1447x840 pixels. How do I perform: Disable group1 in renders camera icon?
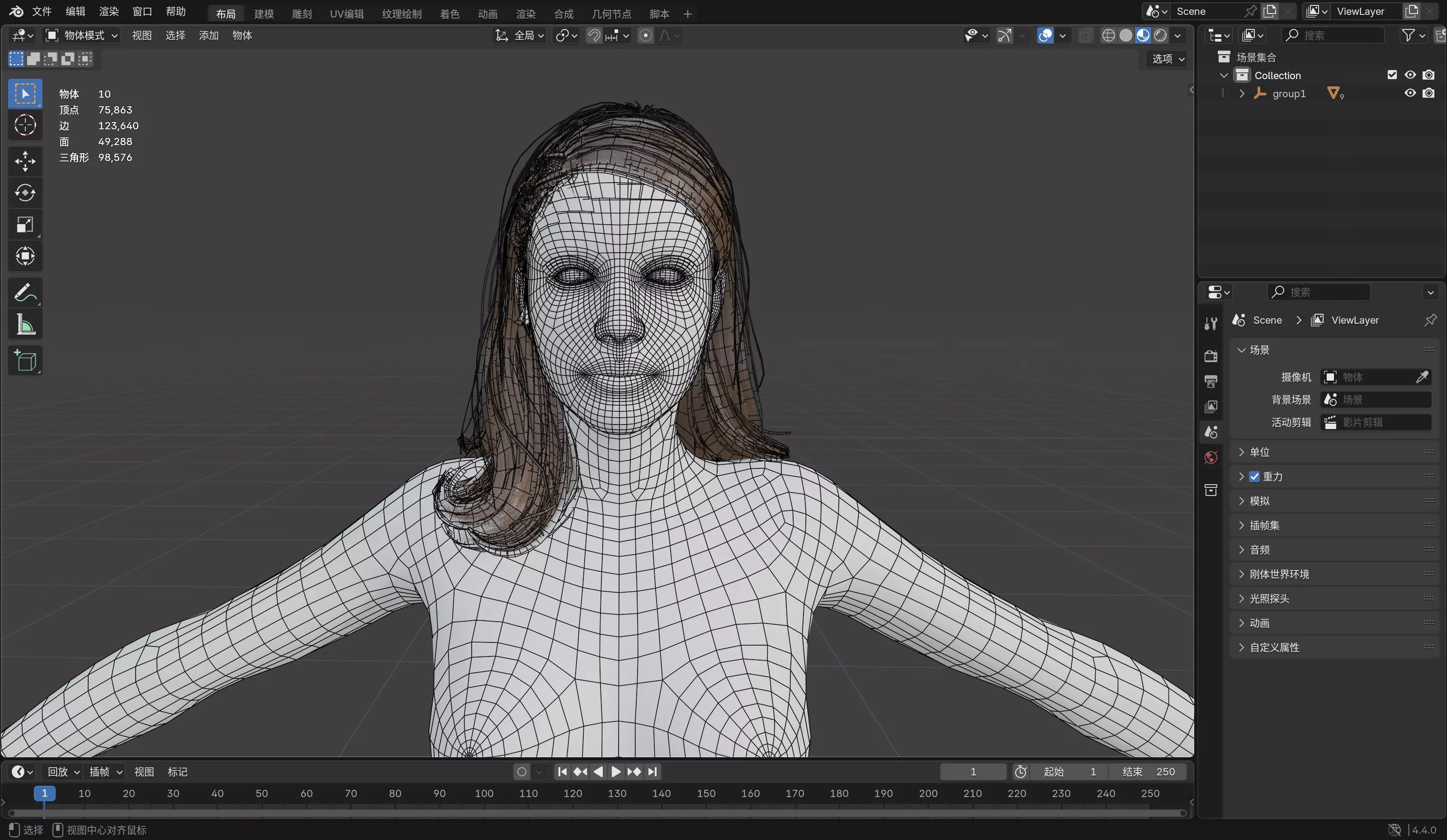tap(1428, 93)
